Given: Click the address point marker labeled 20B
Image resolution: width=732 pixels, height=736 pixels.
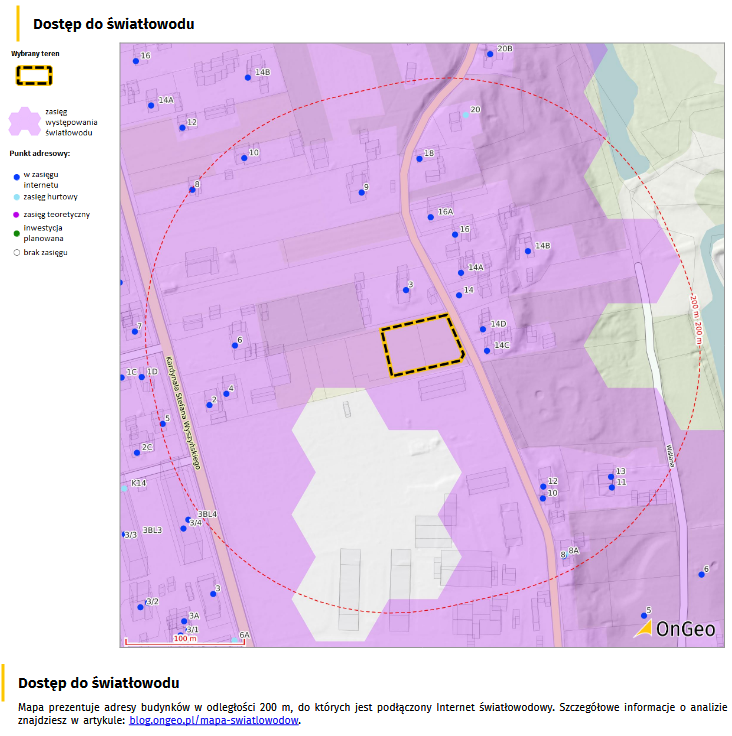Looking at the screenshot, I should pyautogui.click(x=490, y=54).
